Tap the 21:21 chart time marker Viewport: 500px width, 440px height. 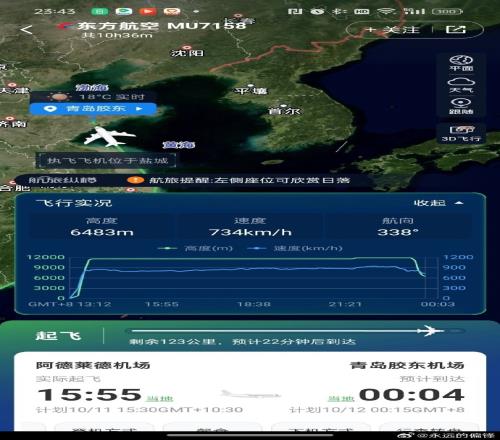[345, 304]
